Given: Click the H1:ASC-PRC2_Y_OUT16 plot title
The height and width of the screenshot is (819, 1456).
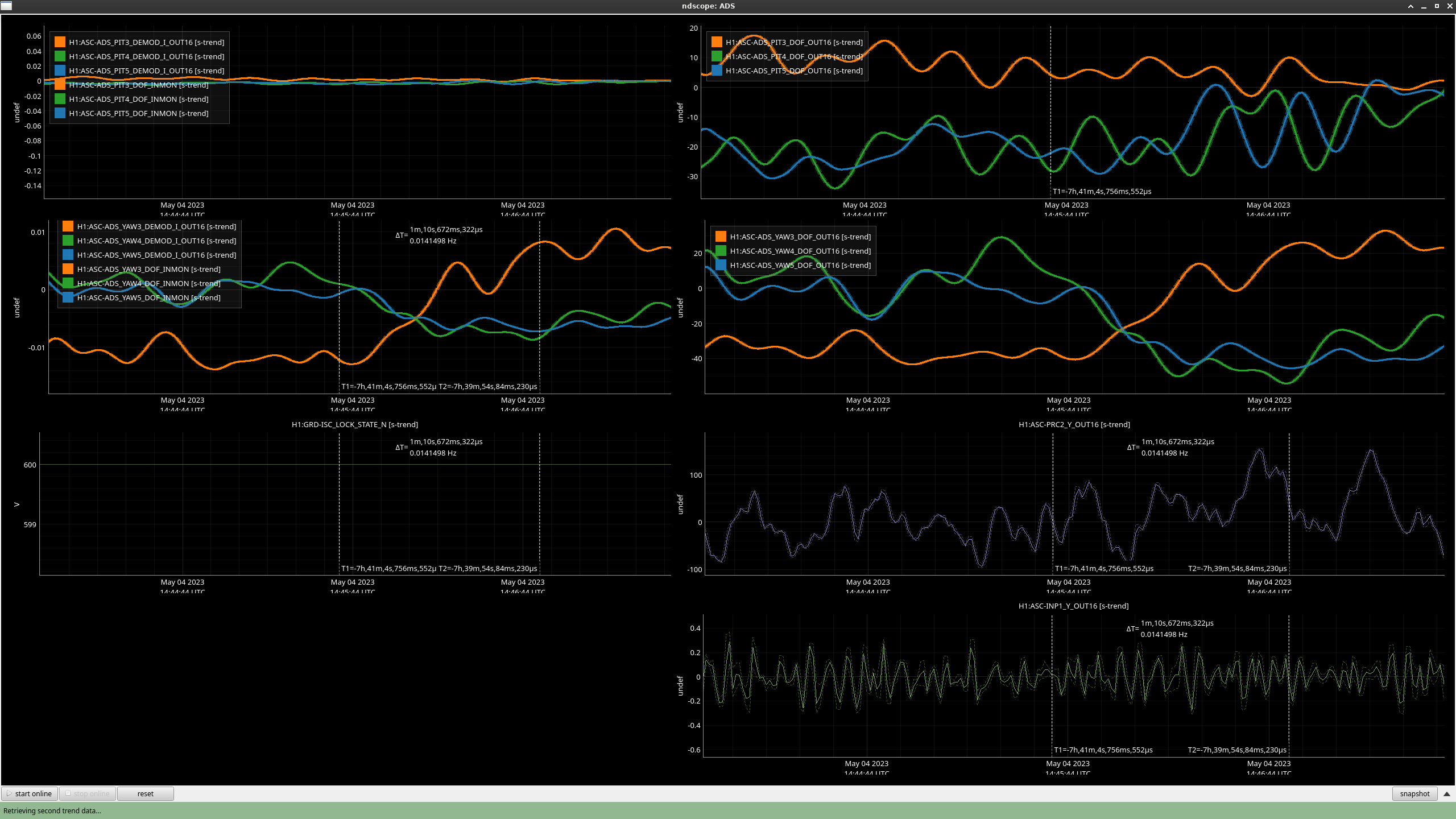Looking at the screenshot, I should 1074,424.
